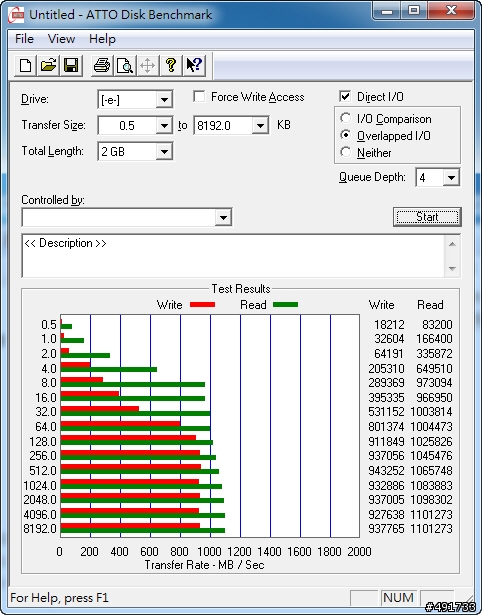The image size is (482, 615).
Task: Save results with the floppy disk icon
Action: (71, 65)
